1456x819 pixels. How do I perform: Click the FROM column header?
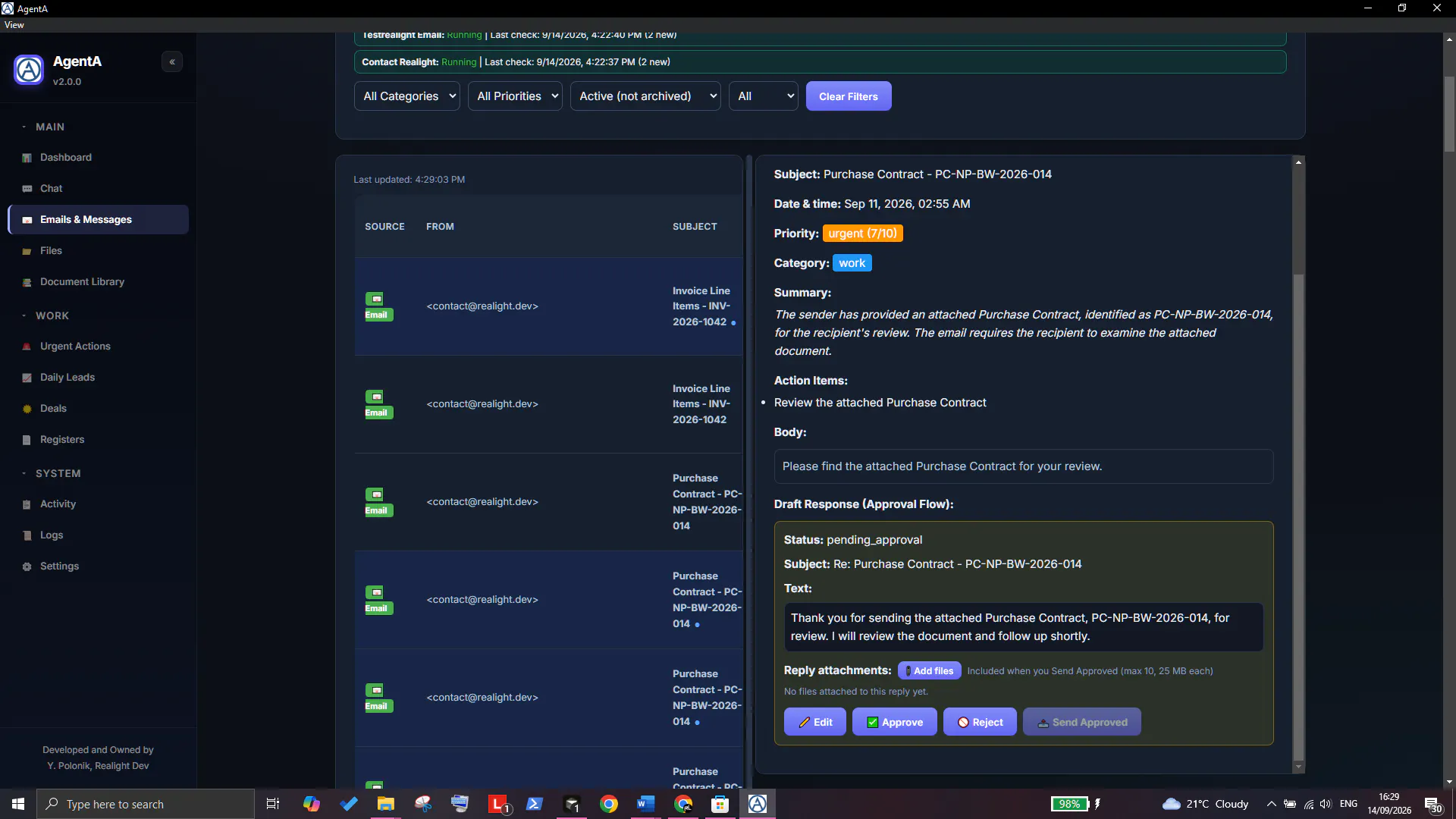pyautogui.click(x=440, y=227)
